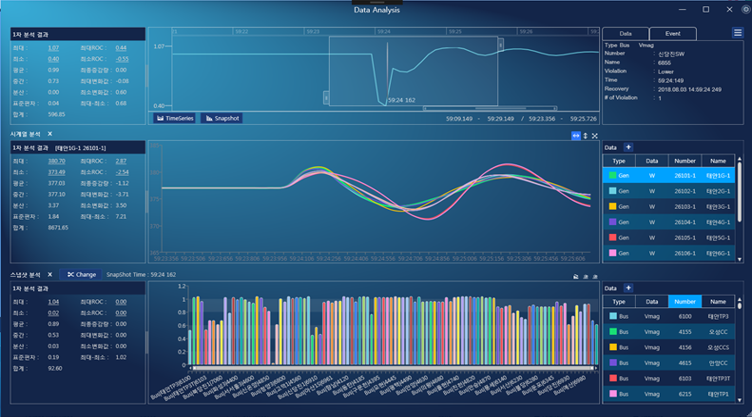Viewport: 752px width, 417px height.
Task: Click yellow color swatch for Gen 26103-1
Action: point(611,206)
